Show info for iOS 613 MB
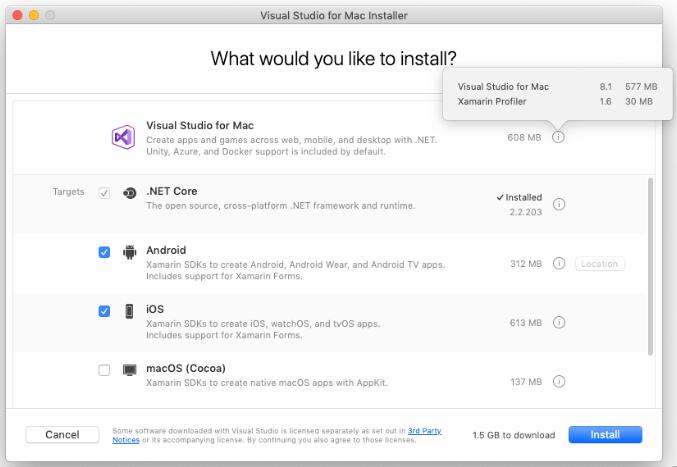The image size is (677, 467). click(x=559, y=322)
